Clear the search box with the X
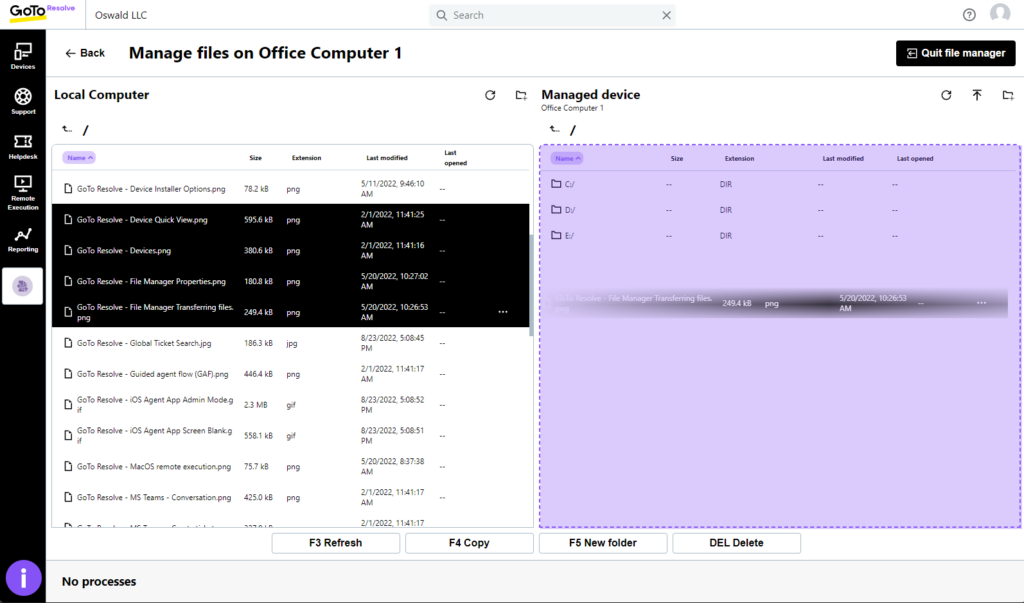1024x603 pixels. (x=667, y=15)
